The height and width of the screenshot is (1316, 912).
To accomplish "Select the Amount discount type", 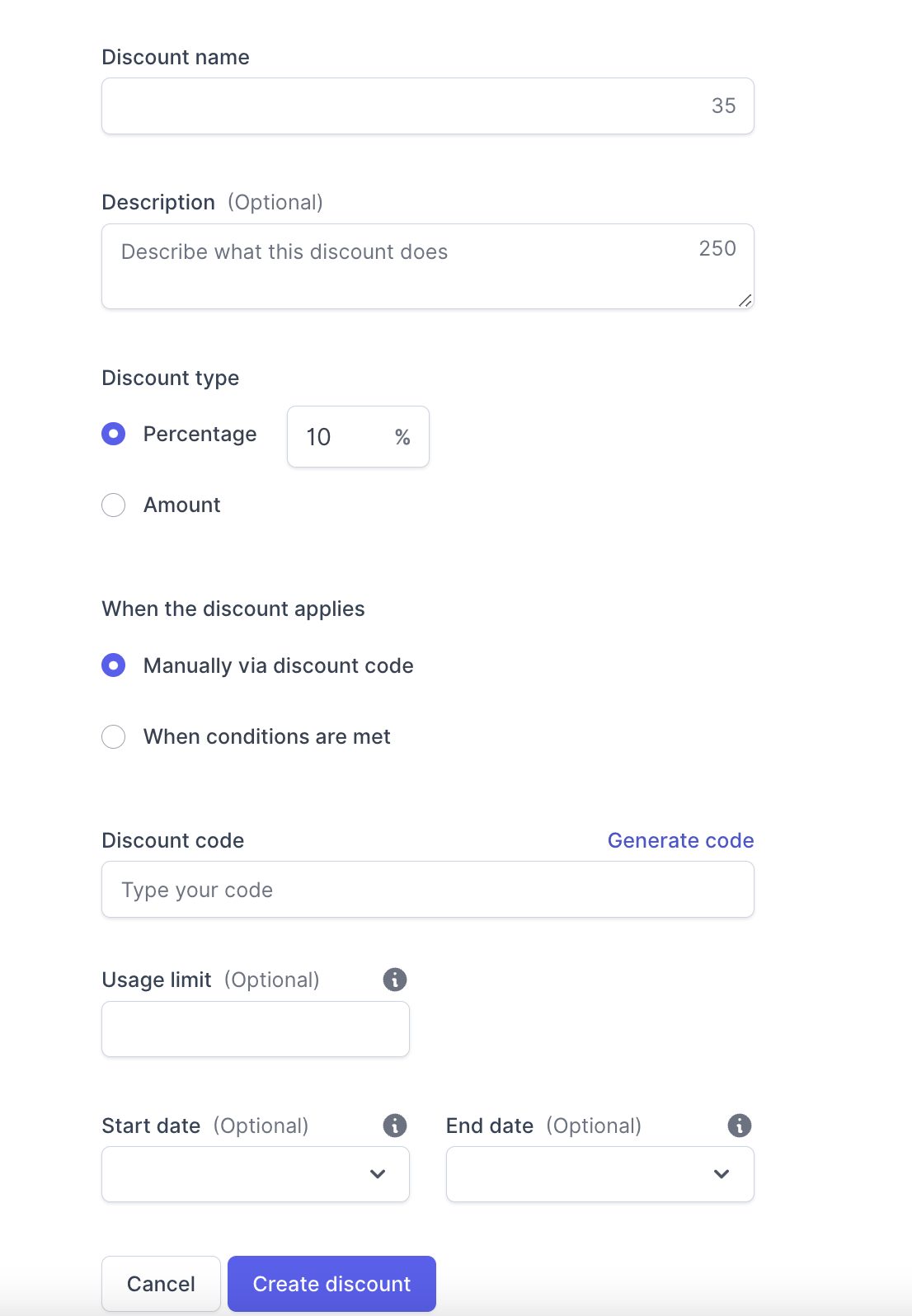I will (x=113, y=505).
